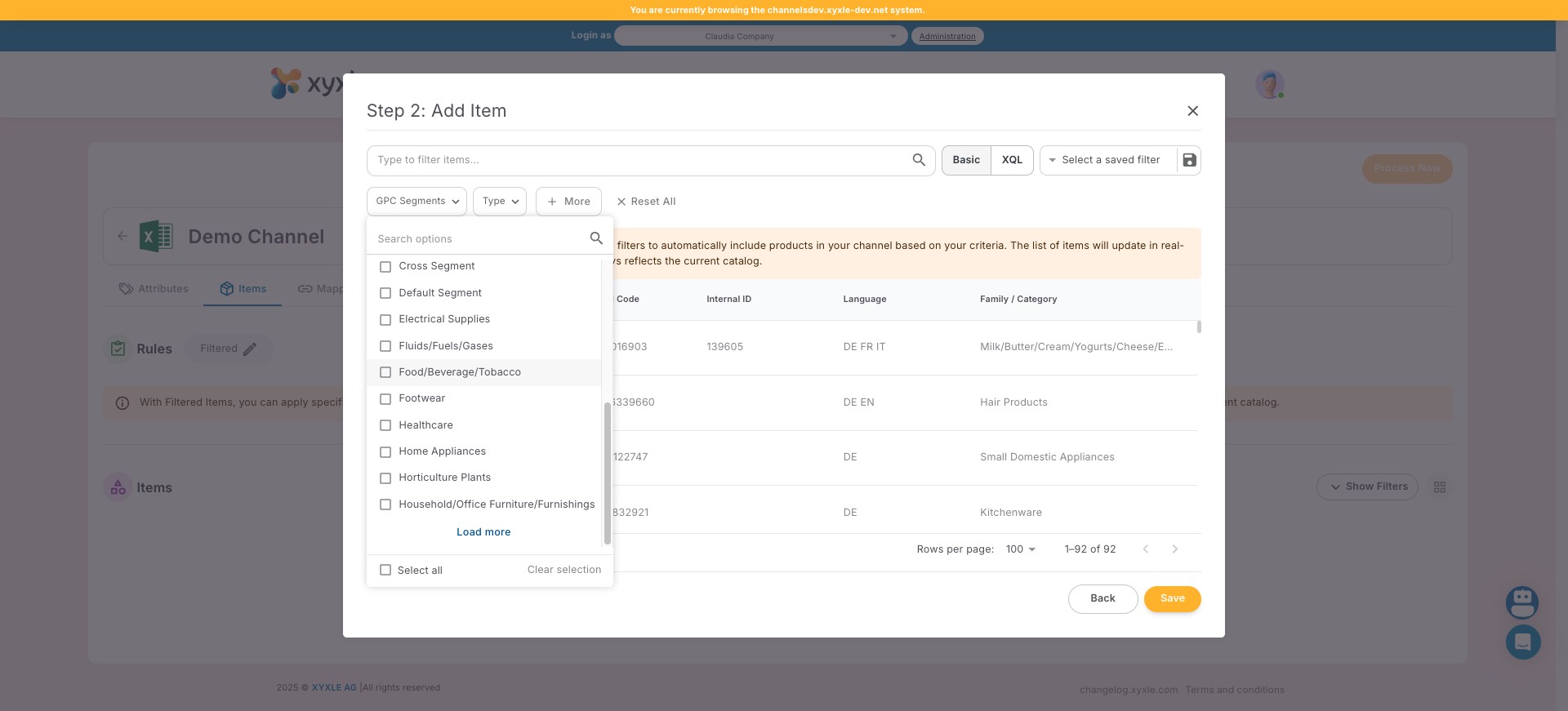Screen dimensions: 1568x711
Task: Click the magnifier icon in filter items field
Action: tap(919, 160)
